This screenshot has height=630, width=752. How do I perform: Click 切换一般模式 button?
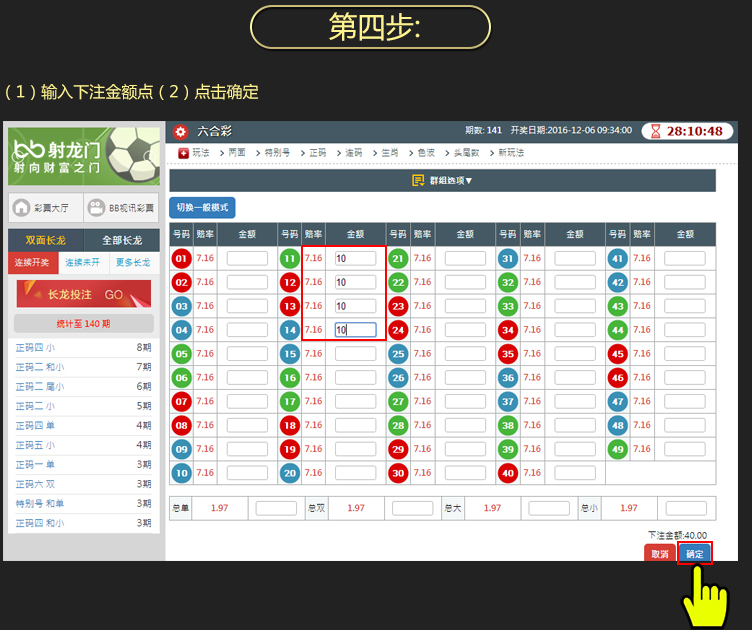tap(202, 208)
